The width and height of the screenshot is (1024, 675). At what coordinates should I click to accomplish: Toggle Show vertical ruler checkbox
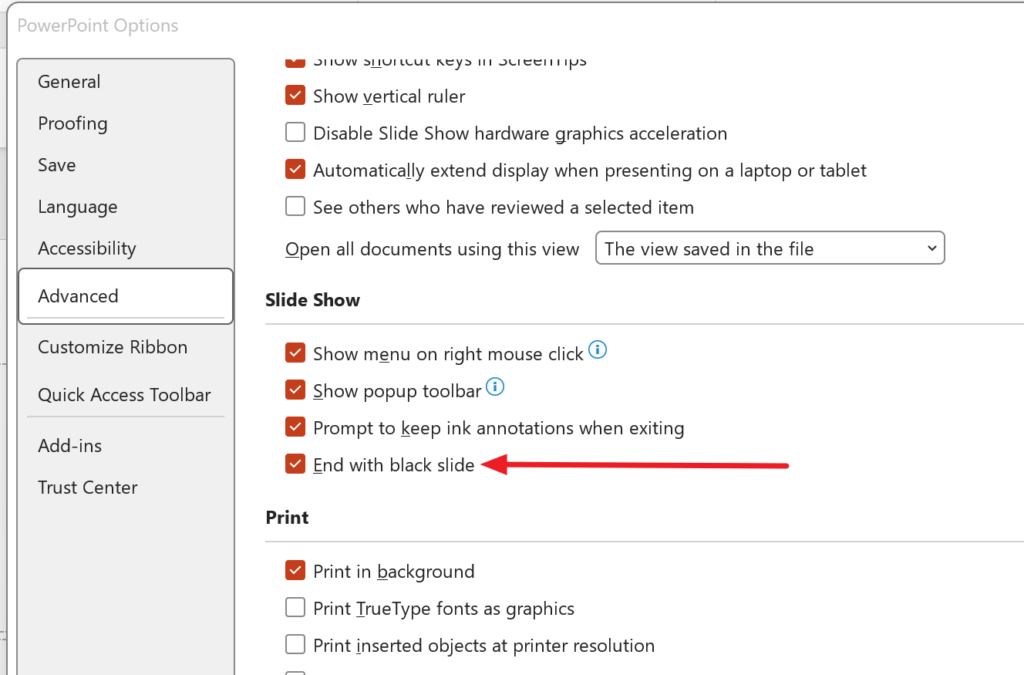pos(295,96)
